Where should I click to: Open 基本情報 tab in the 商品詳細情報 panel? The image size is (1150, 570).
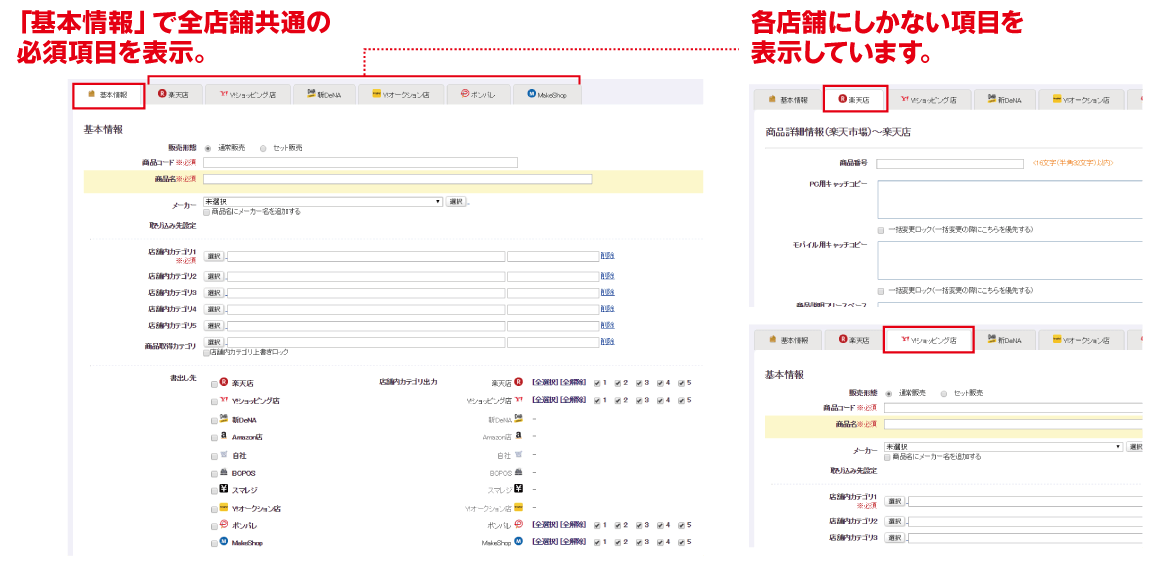pos(786,99)
